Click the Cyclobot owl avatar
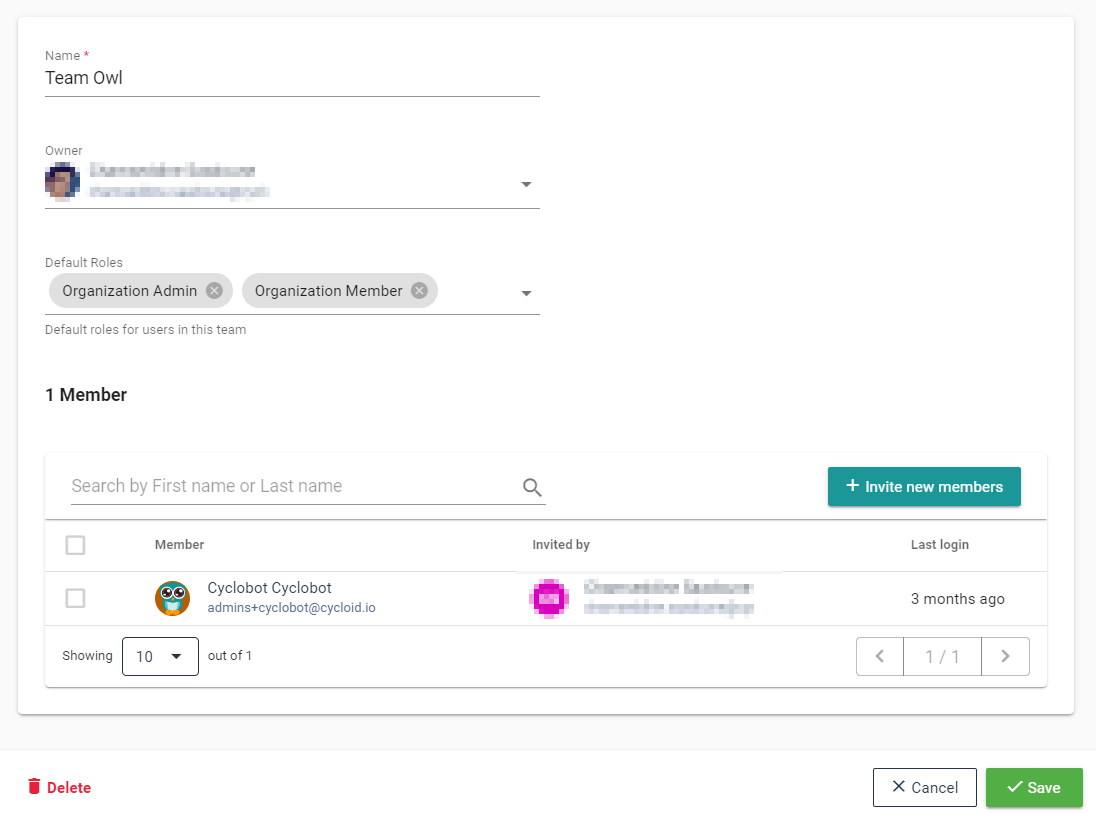1096x821 pixels. [x=172, y=598]
